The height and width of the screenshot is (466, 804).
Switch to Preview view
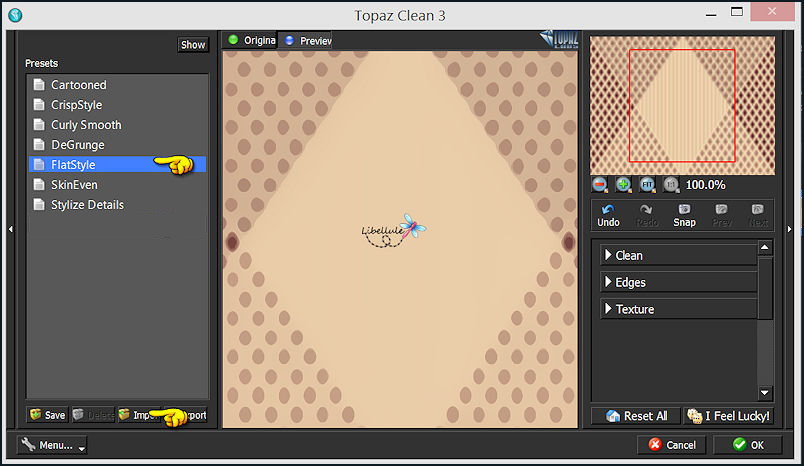(308, 40)
